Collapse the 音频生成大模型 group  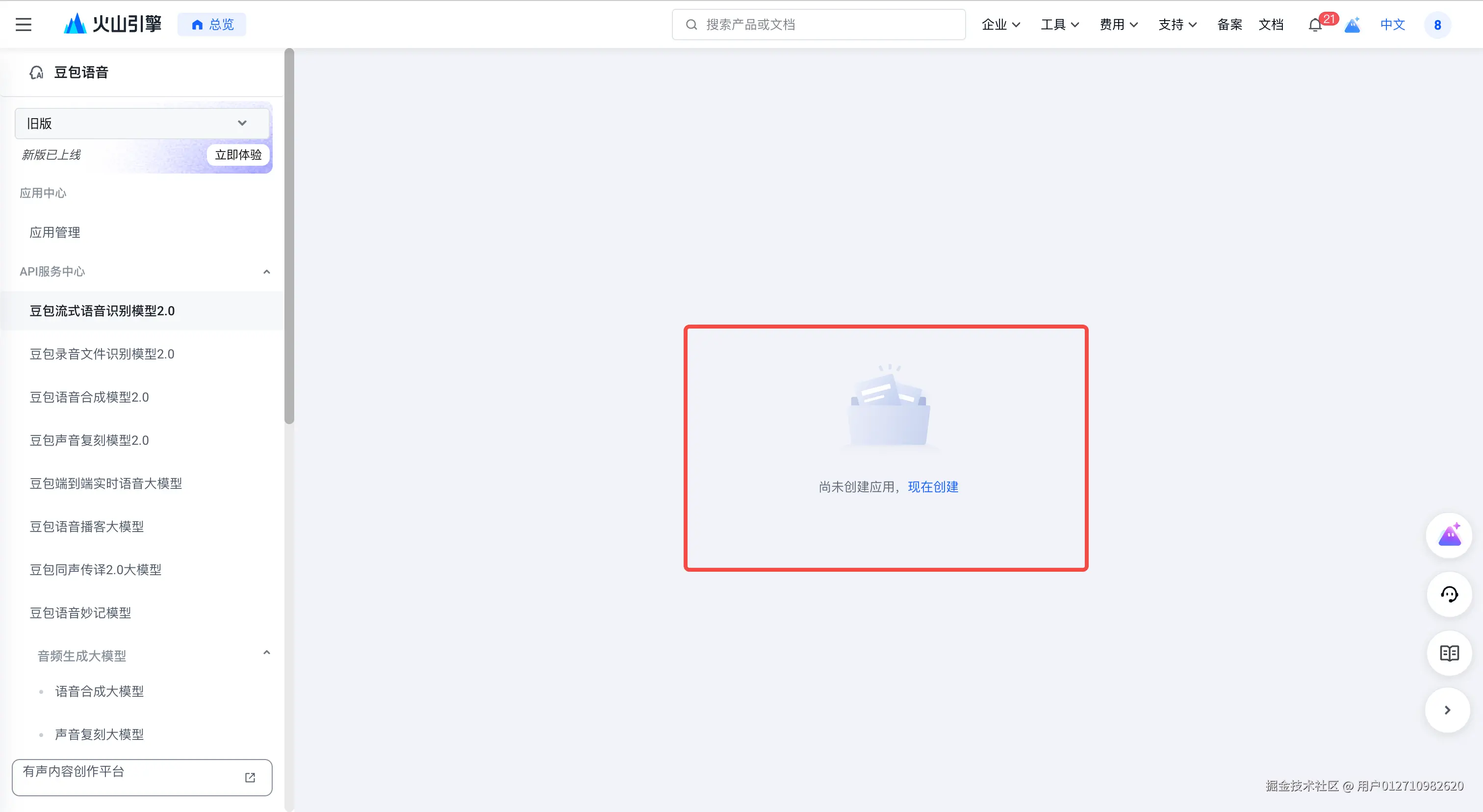(267, 653)
